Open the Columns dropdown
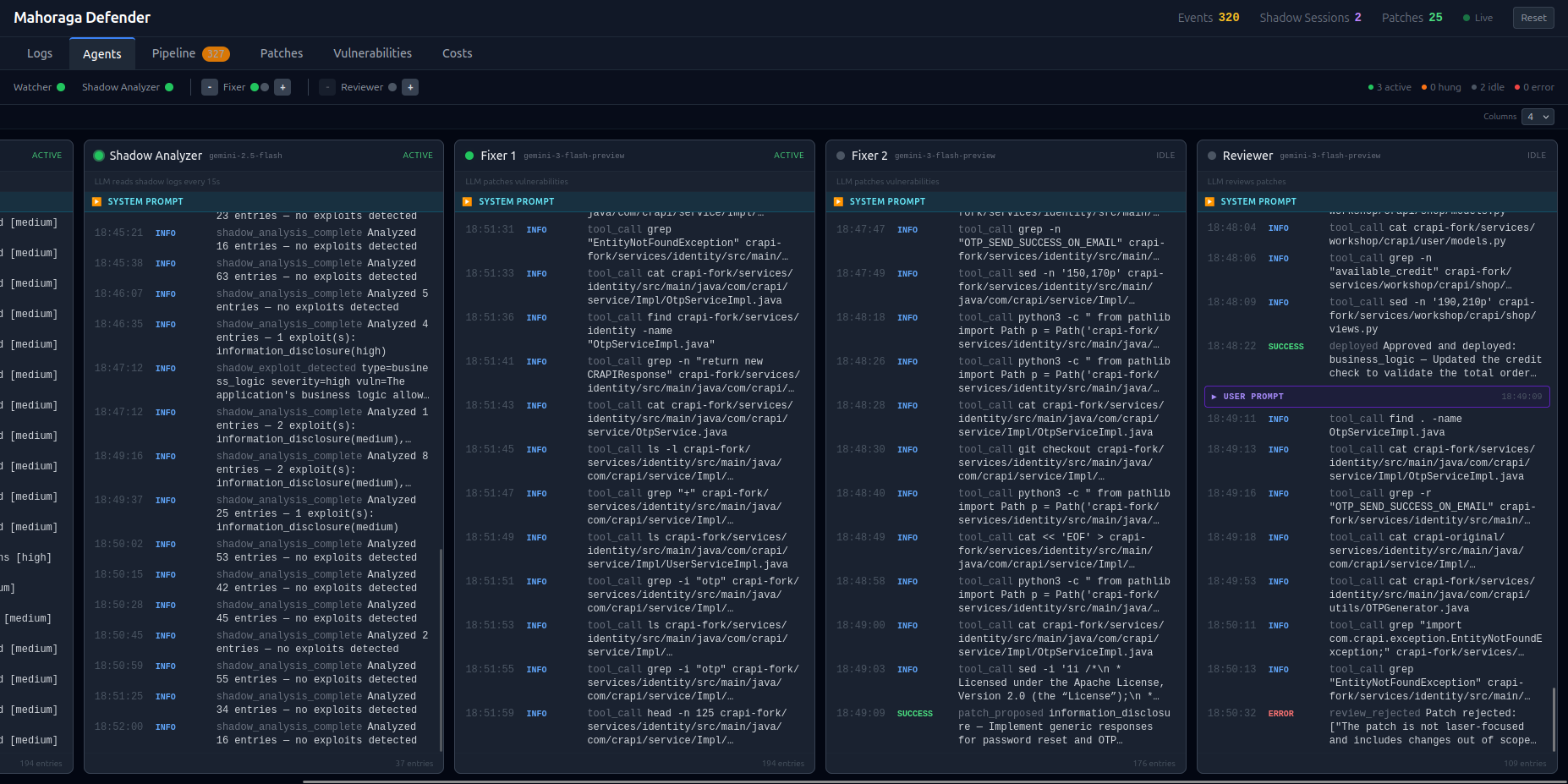This screenshot has width=1568, height=784. [x=1538, y=117]
